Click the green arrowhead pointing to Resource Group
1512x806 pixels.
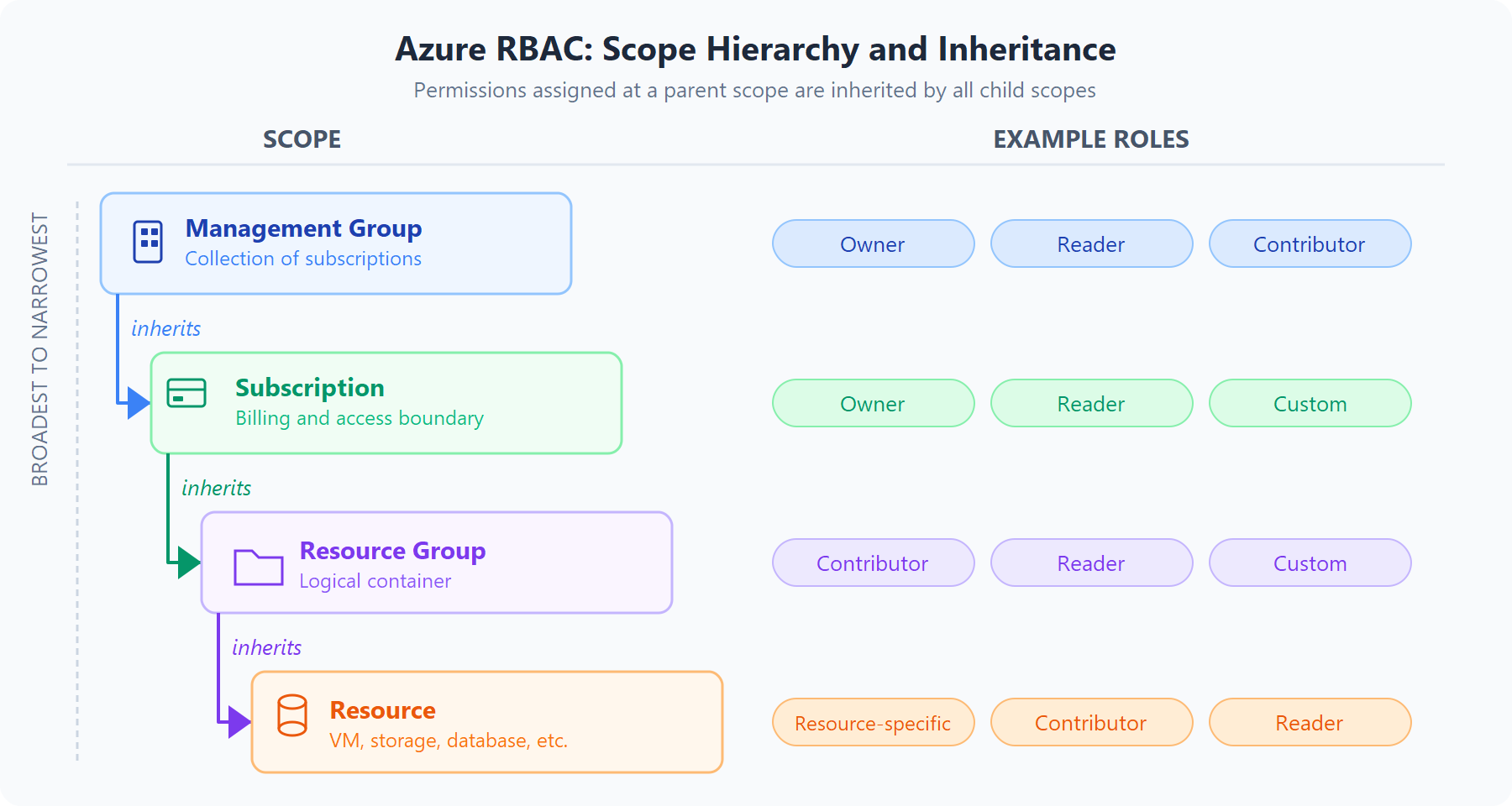tap(189, 563)
